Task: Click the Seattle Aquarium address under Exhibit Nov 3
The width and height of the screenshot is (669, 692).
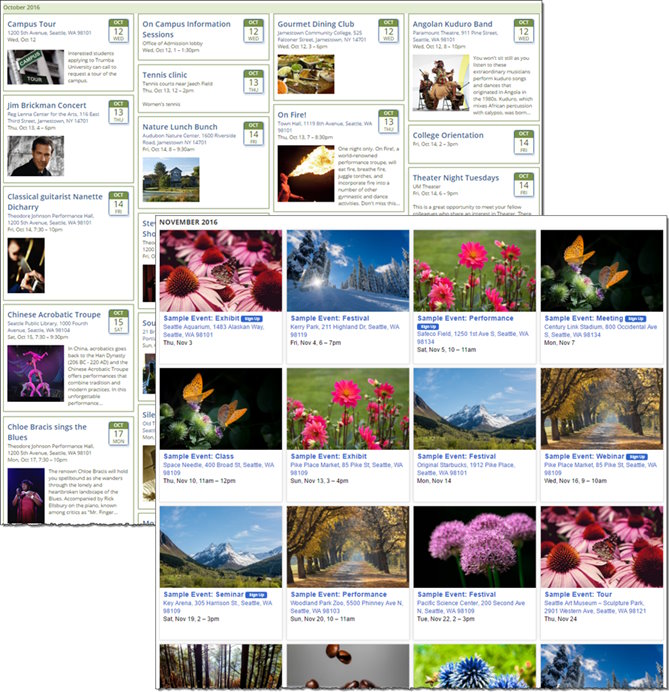Action: click(214, 331)
